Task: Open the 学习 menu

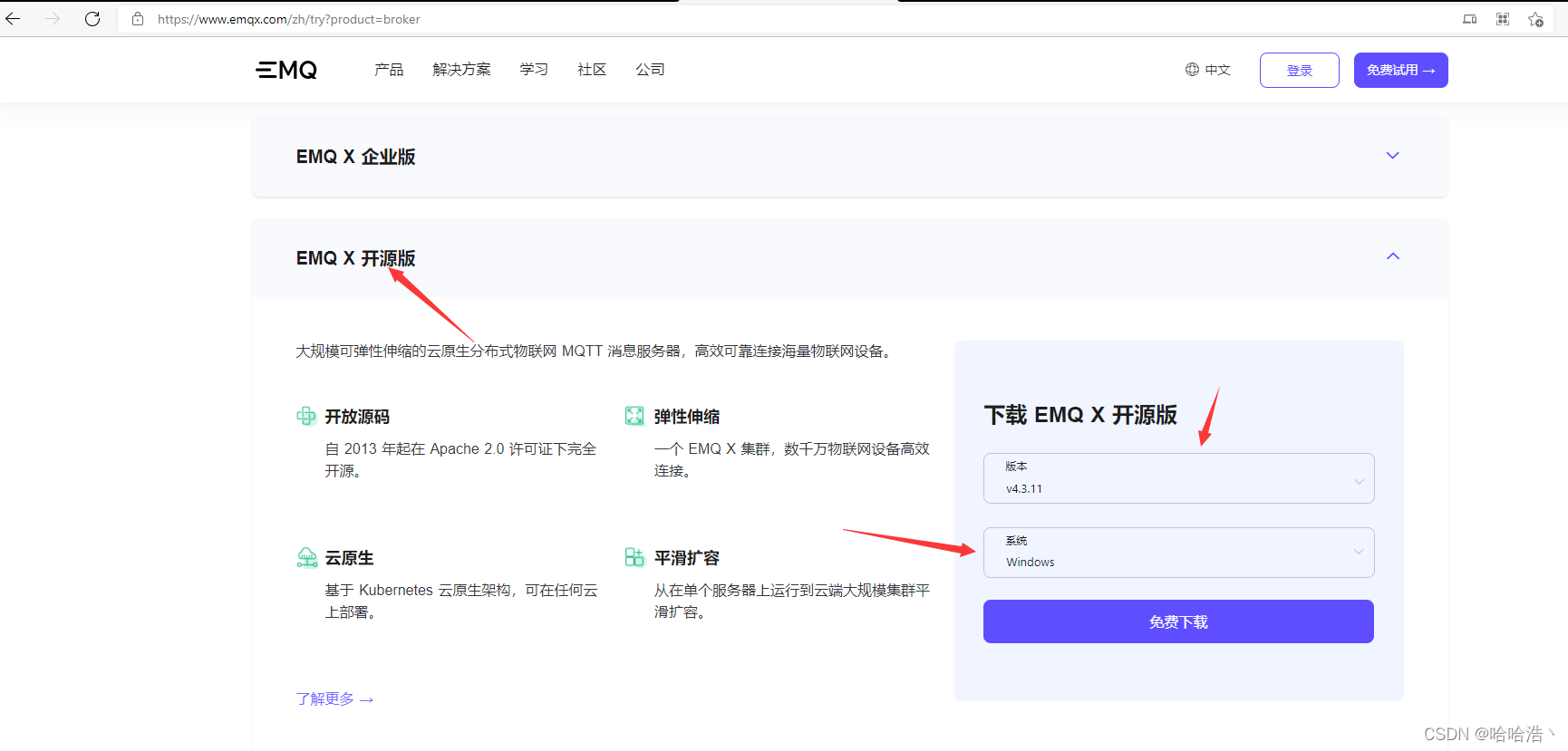Action: pyautogui.click(x=534, y=70)
